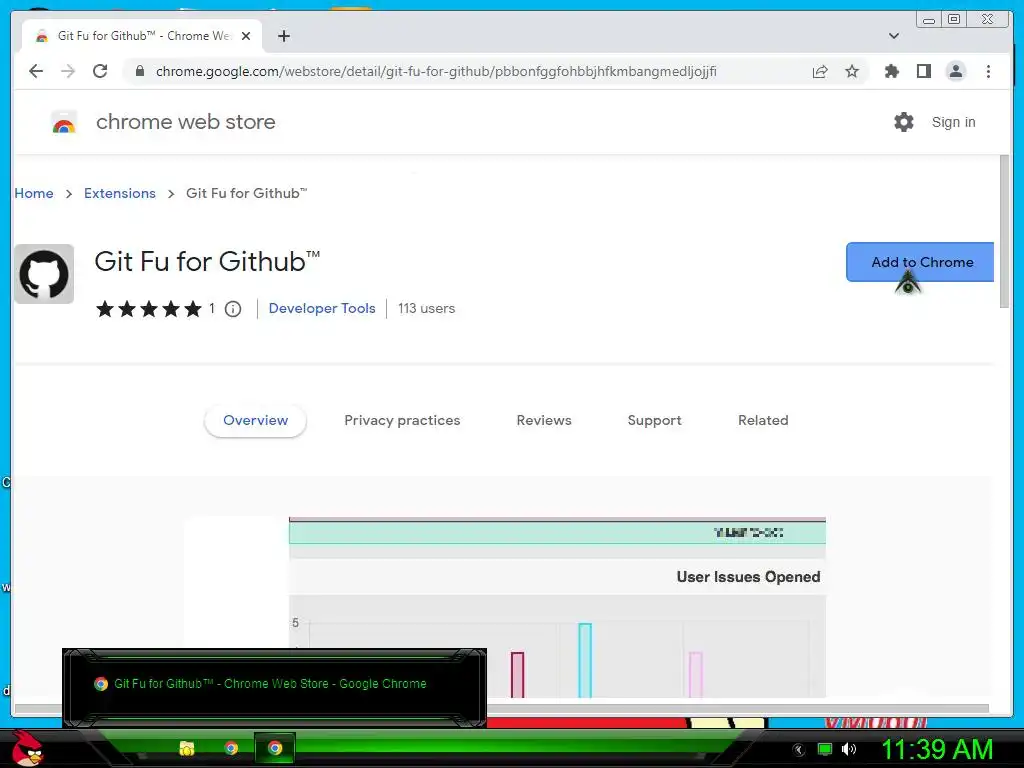This screenshot has width=1024, height=768.
Task: Select the Overview tab
Action: [255, 421]
